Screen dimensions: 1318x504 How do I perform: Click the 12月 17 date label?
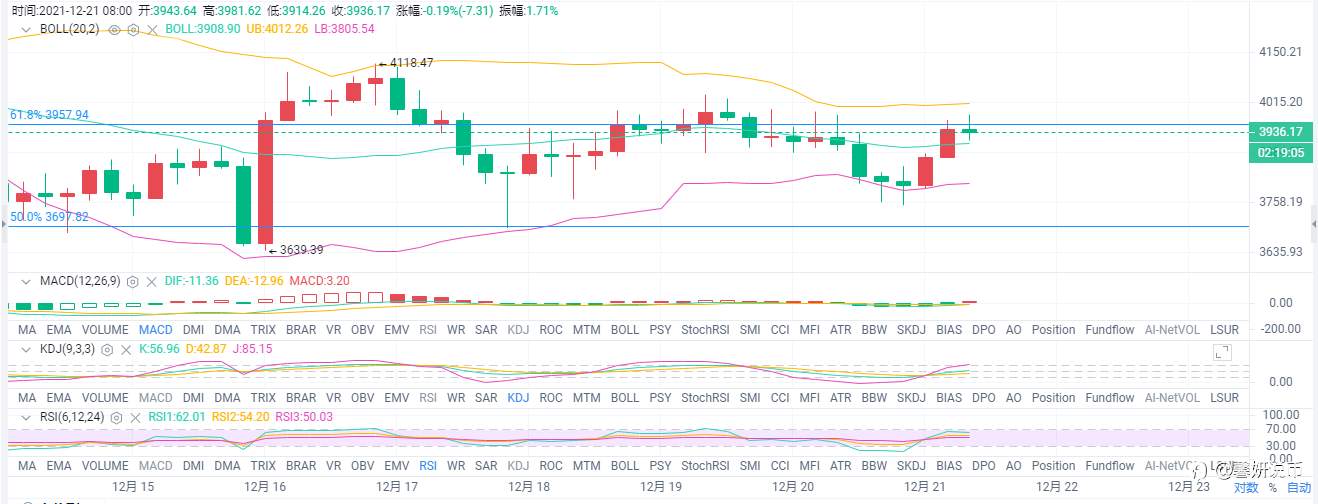(x=397, y=487)
